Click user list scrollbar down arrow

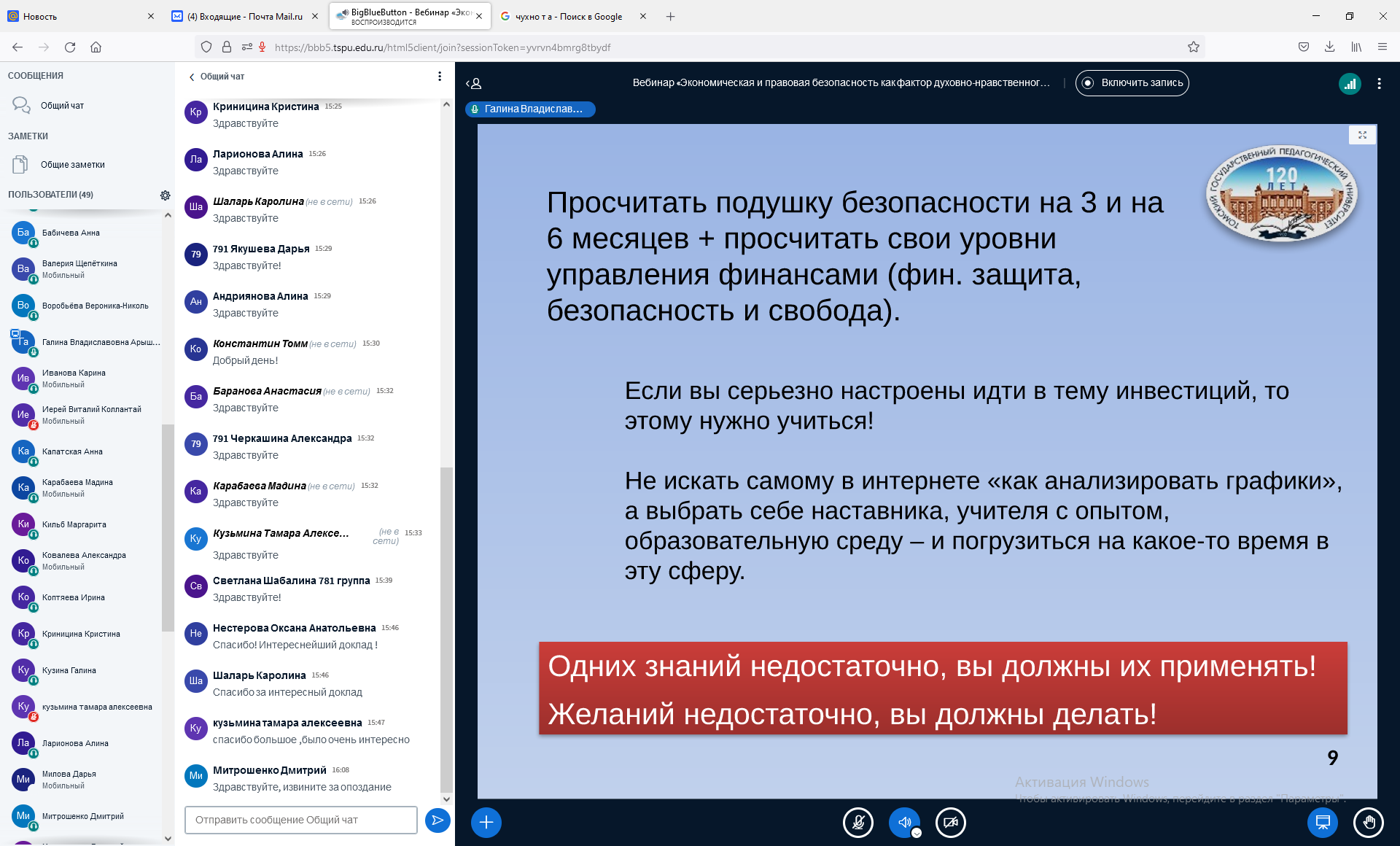168,839
